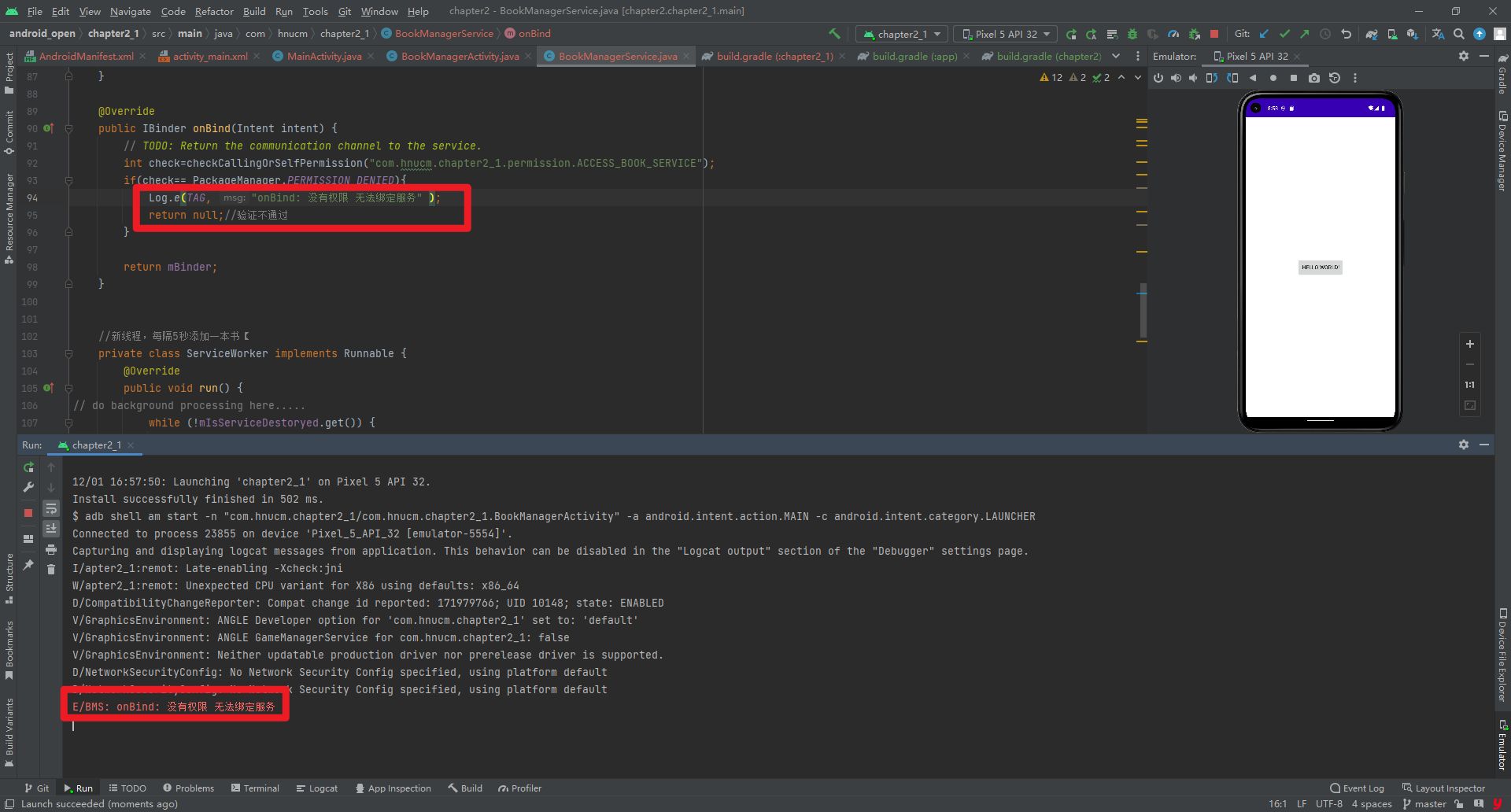The image size is (1511, 812).
Task: Open the Tools menu
Action: [315, 11]
